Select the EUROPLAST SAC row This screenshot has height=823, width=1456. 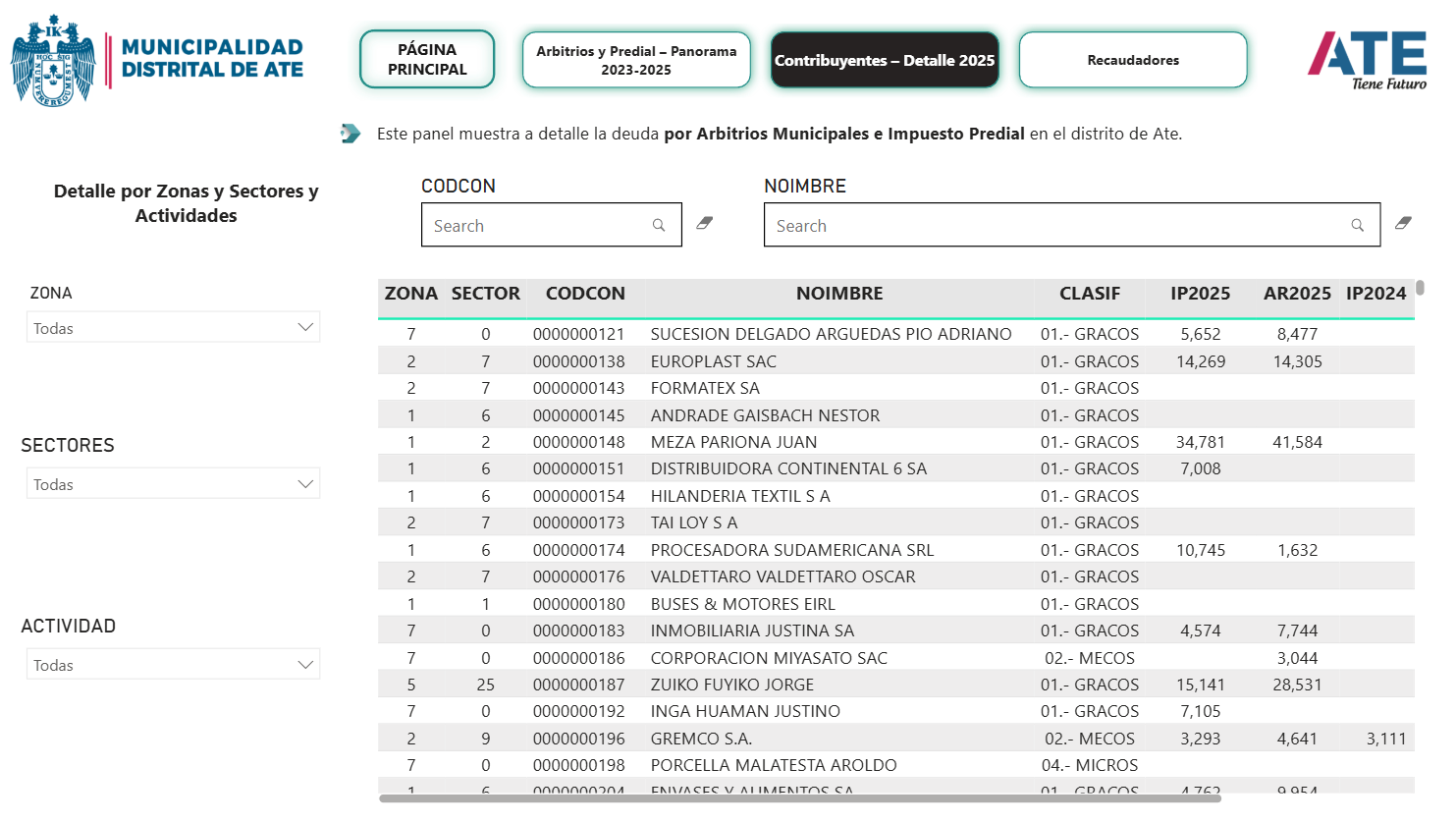[896, 361]
